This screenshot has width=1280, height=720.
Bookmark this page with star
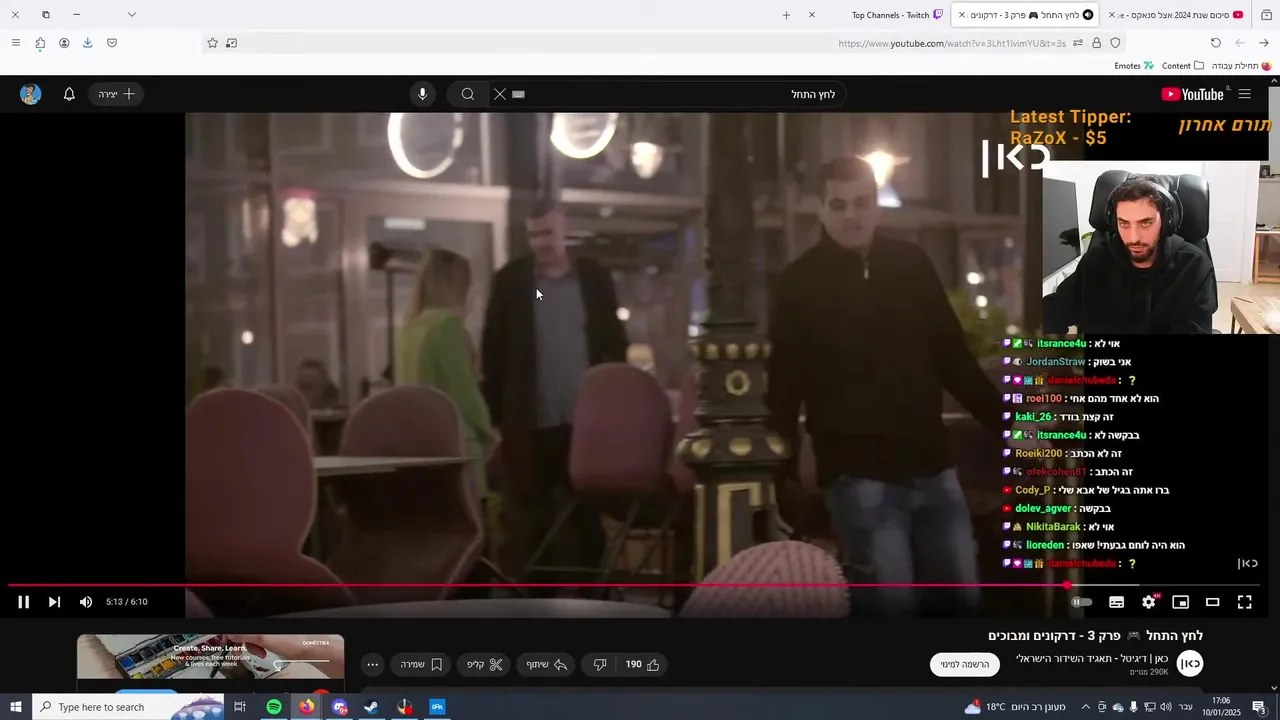coord(212,43)
